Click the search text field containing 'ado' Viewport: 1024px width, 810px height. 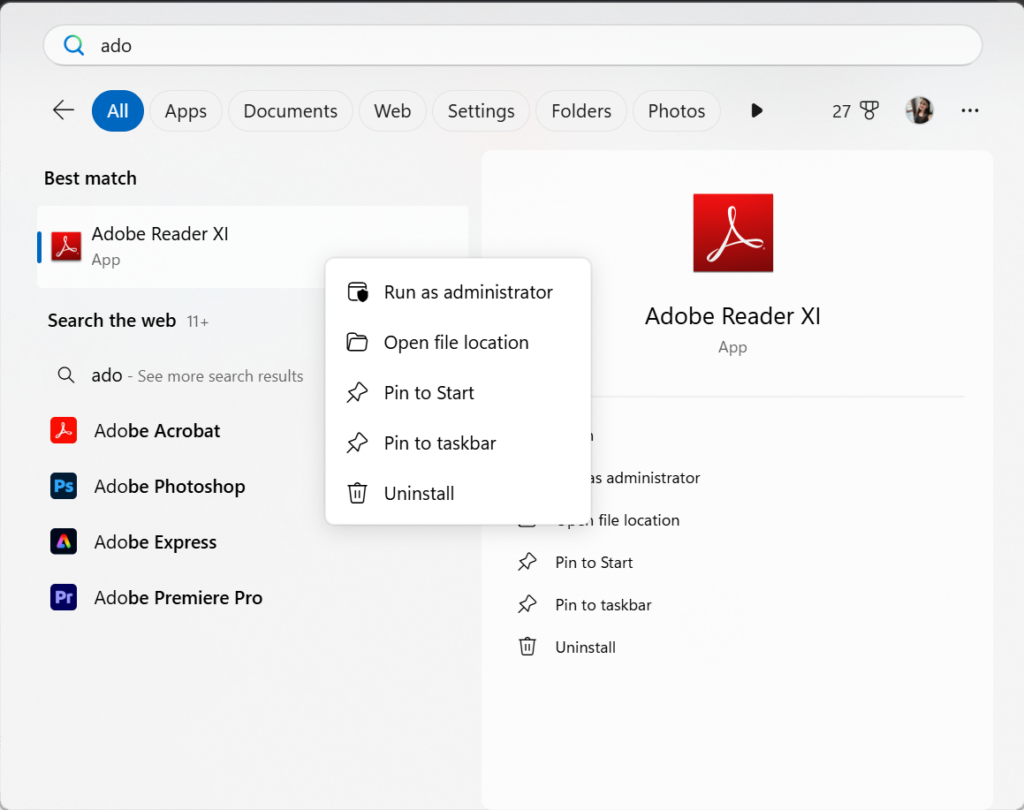[x=513, y=45]
